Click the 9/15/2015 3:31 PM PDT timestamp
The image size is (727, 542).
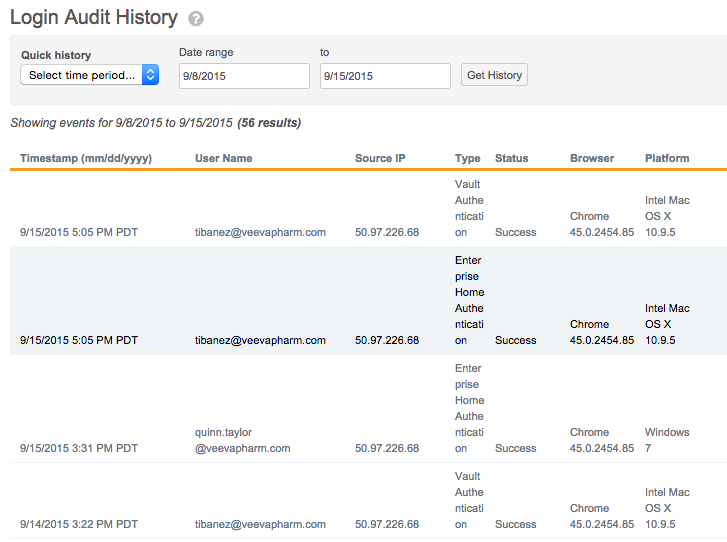click(x=79, y=448)
